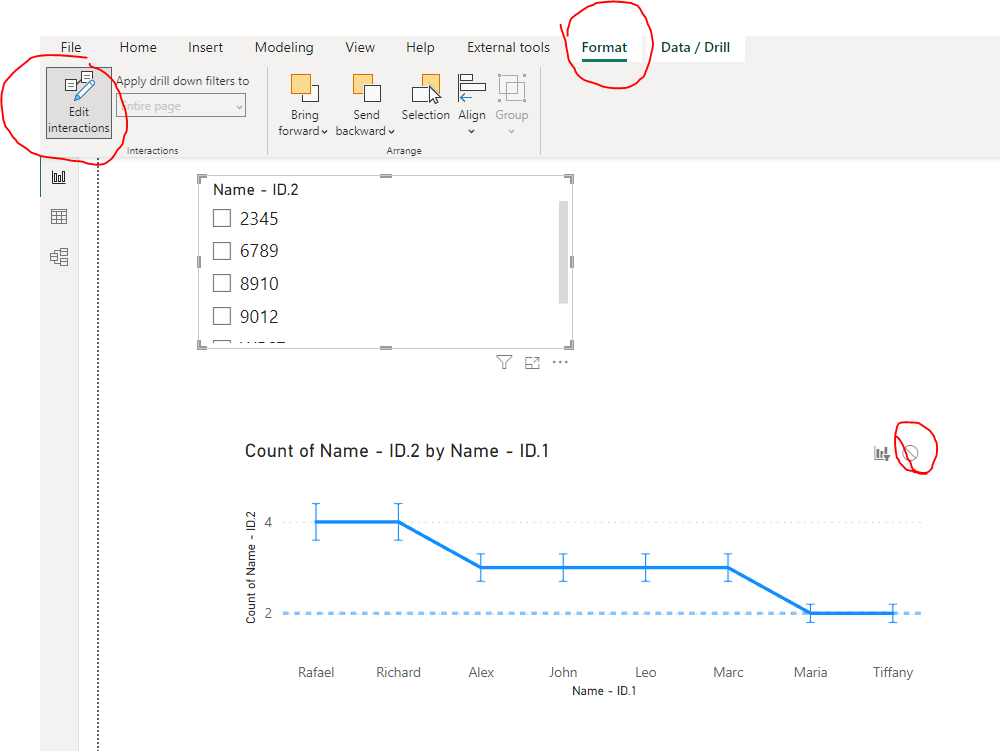Click the Rafael axis label
The image size is (1000, 751).
click(x=316, y=672)
